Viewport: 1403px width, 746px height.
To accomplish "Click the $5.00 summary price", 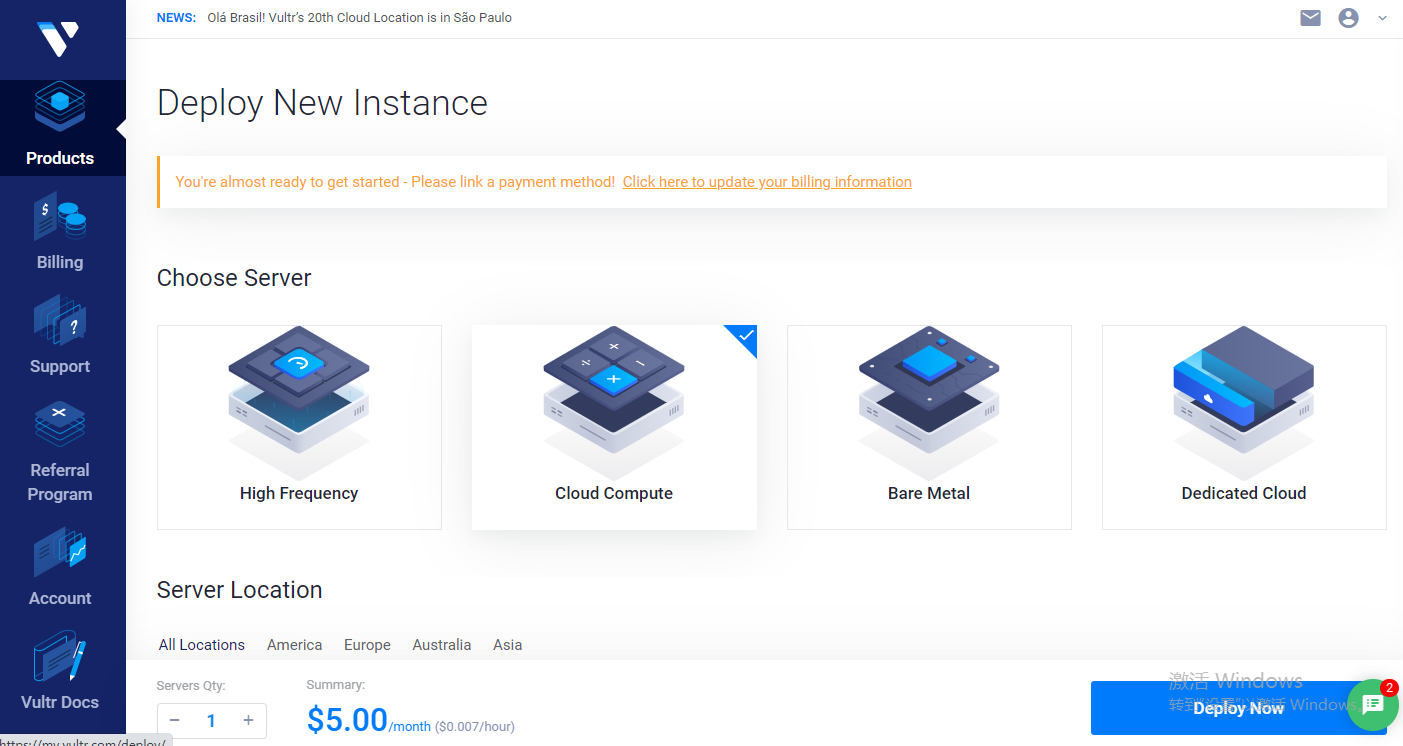I will pyautogui.click(x=347, y=720).
